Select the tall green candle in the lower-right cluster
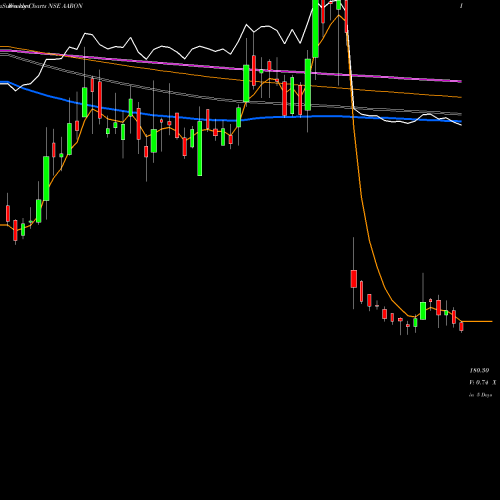The width and height of the screenshot is (500, 500). tap(423, 311)
